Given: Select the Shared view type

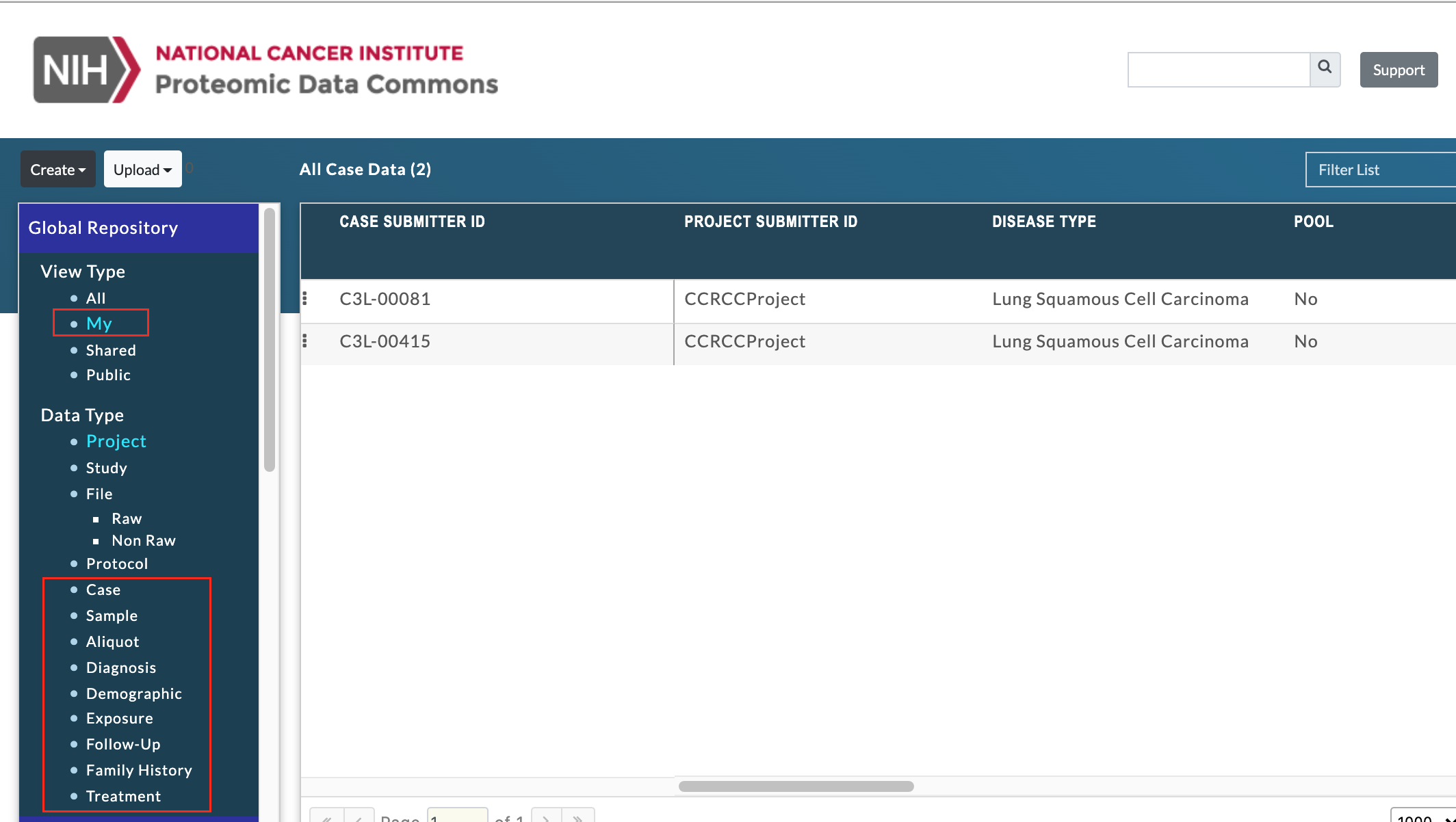Looking at the screenshot, I should click(111, 350).
